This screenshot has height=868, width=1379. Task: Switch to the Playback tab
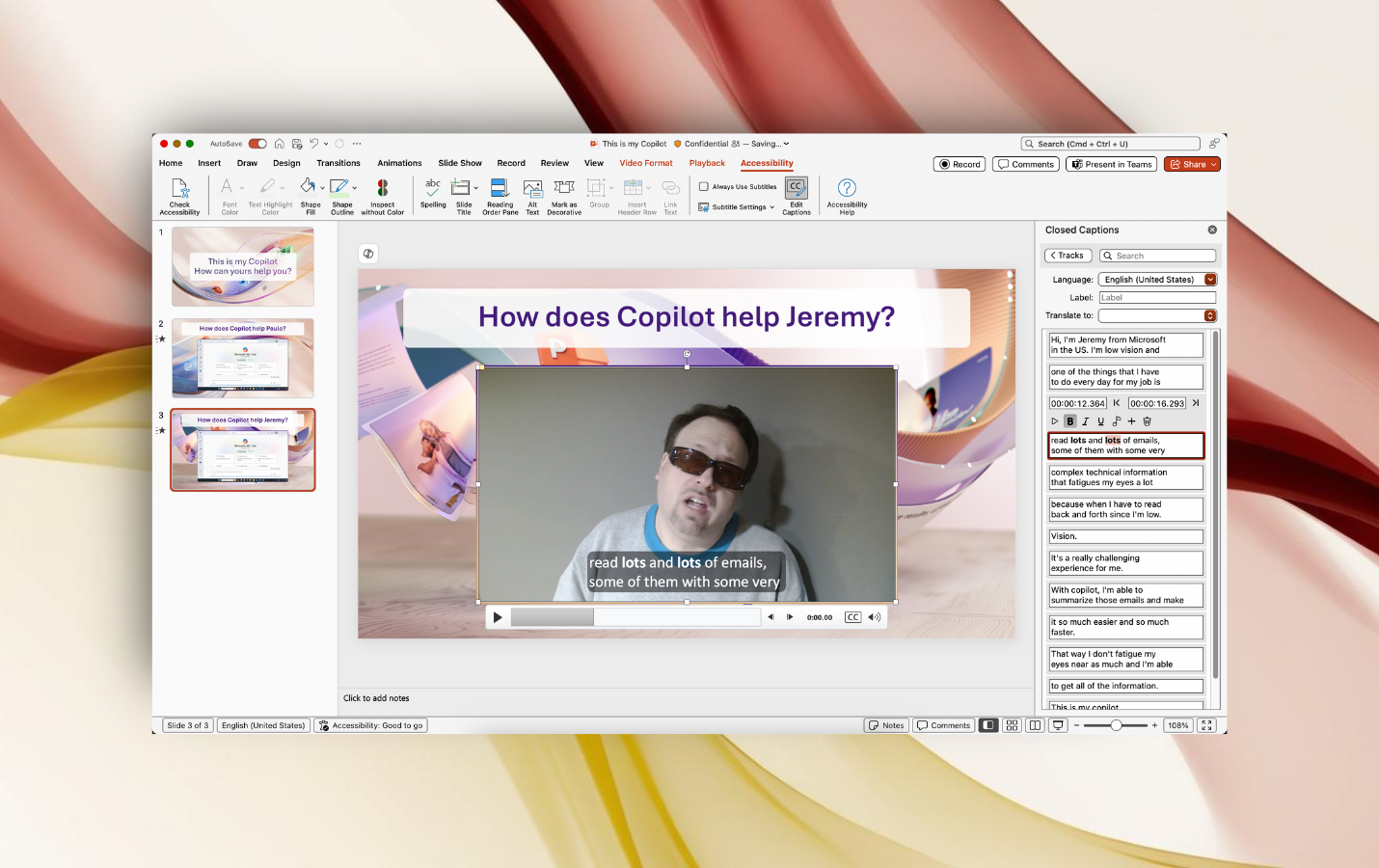[707, 163]
